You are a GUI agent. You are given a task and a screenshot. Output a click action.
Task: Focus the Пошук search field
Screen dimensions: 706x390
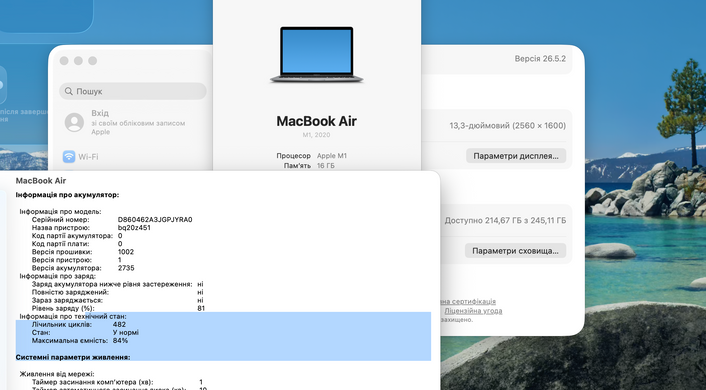[133, 91]
